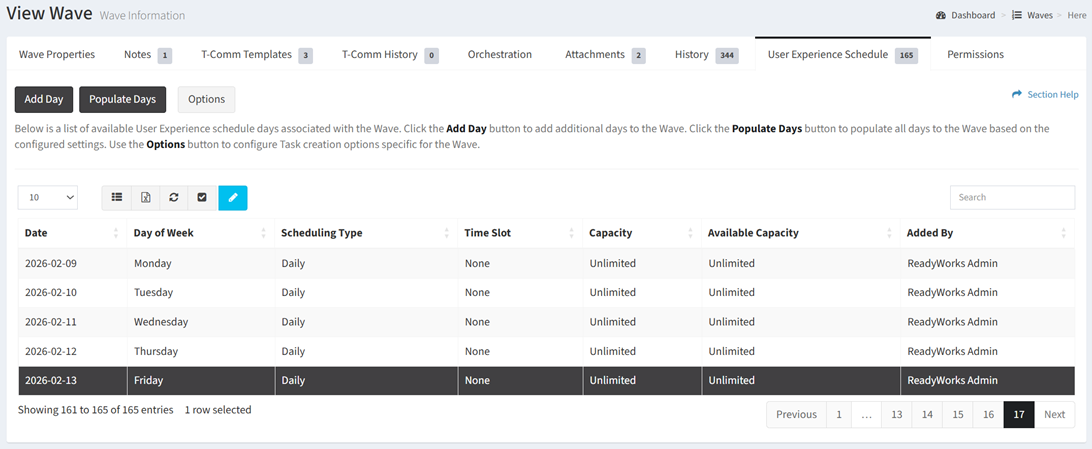Deselect the highlighted 2026-02-13 Friday row
This screenshot has height=449, width=1092.
[300, 381]
